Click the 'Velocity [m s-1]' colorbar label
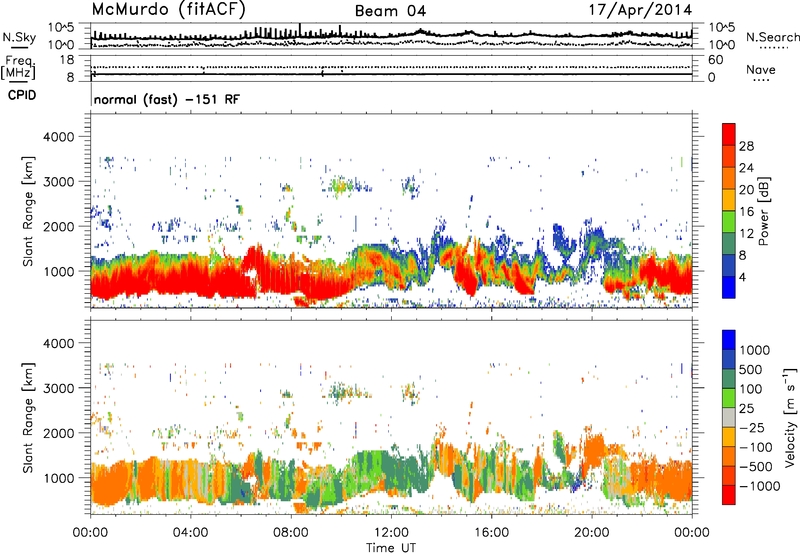 click(x=790, y=417)
